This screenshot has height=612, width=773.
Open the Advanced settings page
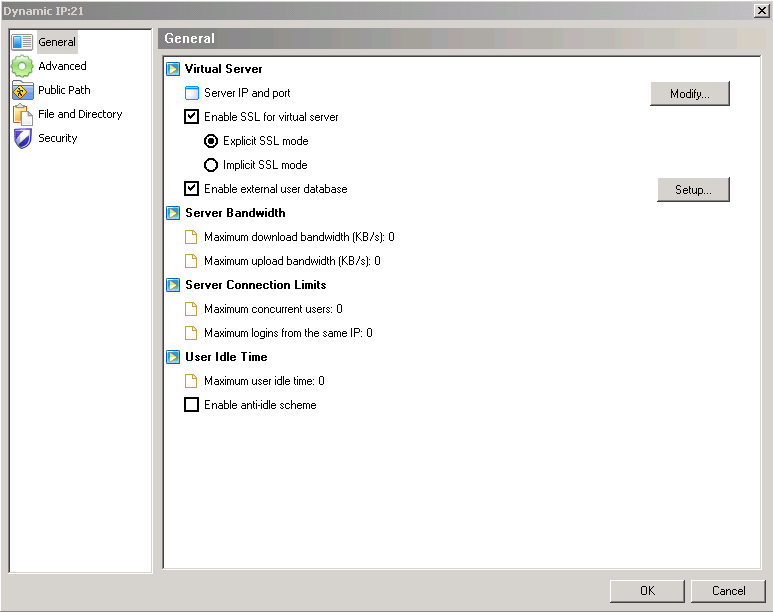click(x=62, y=66)
